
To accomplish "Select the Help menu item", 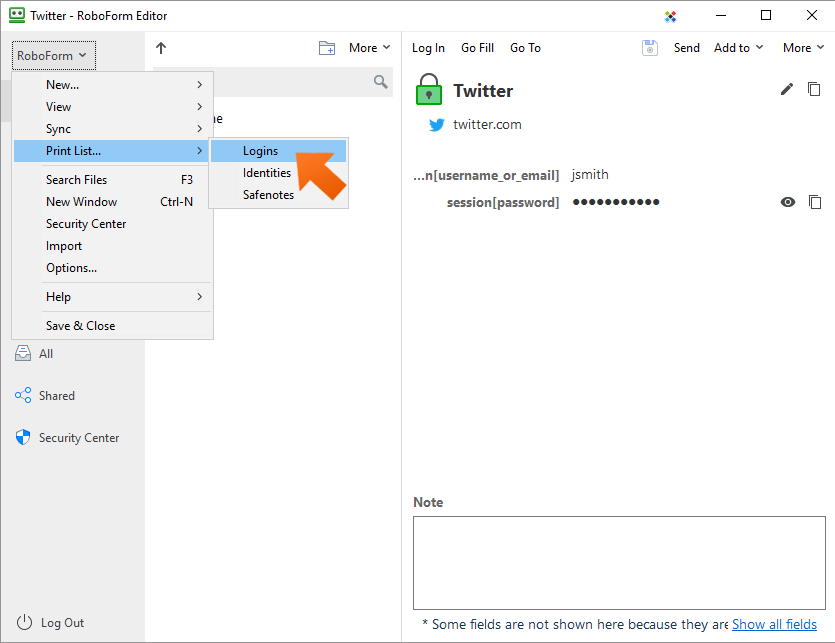I will [x=112, y=297].
